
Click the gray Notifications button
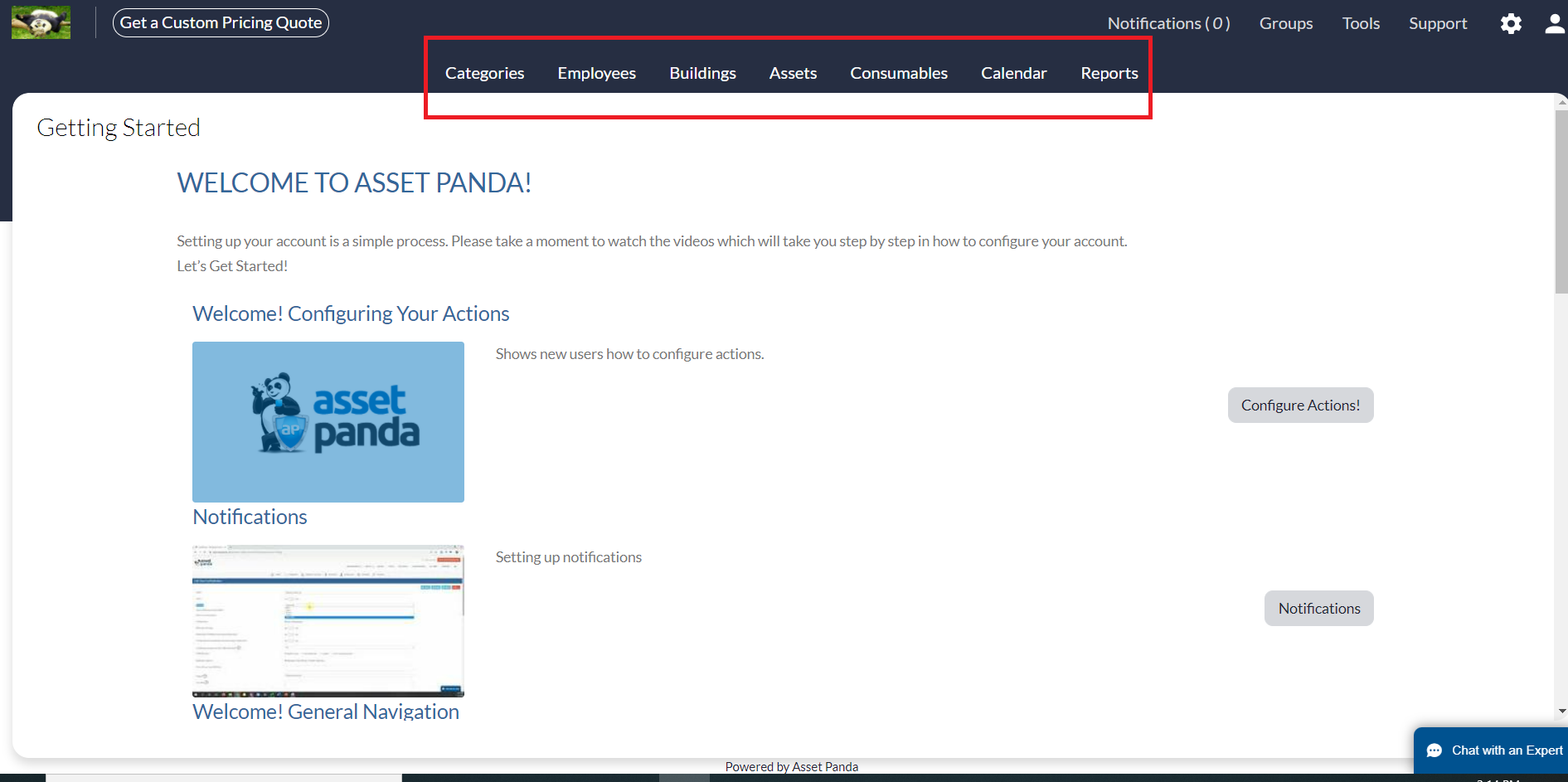[x=1318, y=608]
